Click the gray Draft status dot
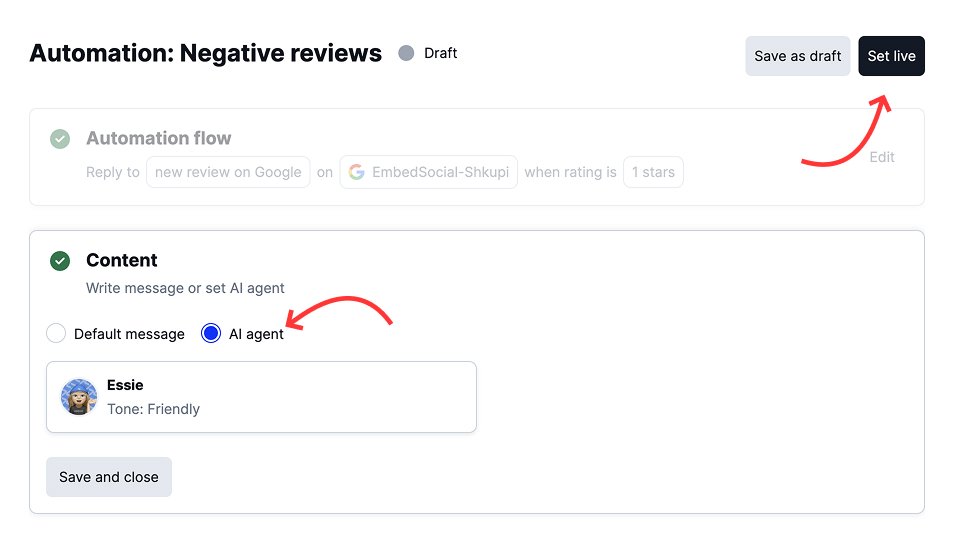 pos(406,53)
